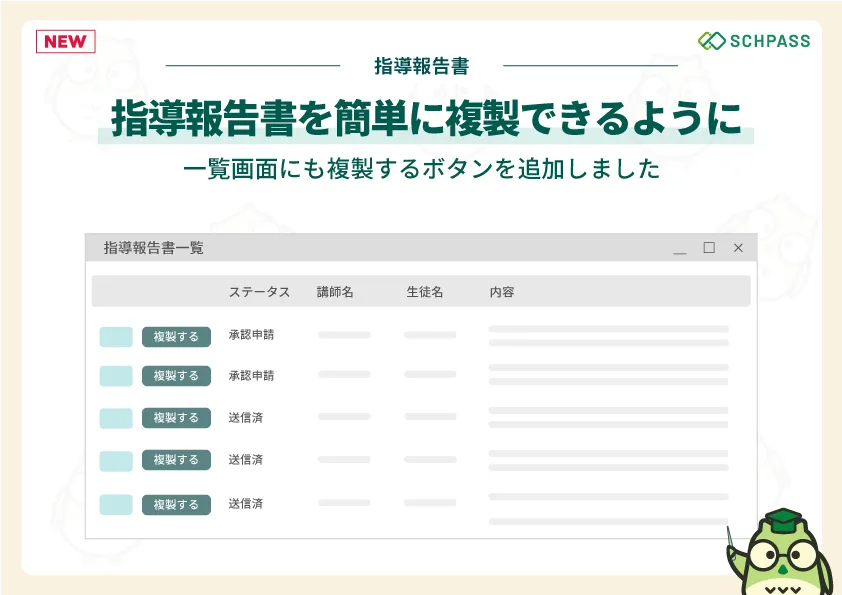Viewport: 842px width, 595px height.
Task: Click the 講師名 column header
Action: pos(335,292)
